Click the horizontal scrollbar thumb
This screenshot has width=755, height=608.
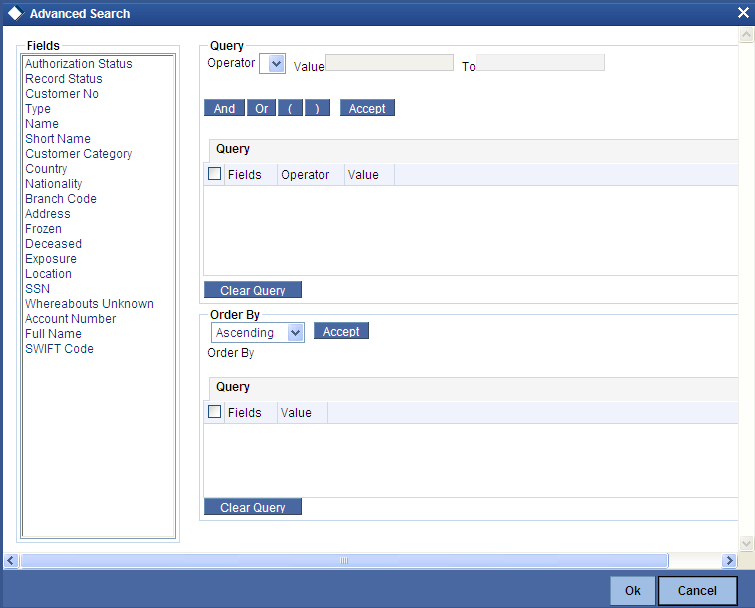coord(344,560)
